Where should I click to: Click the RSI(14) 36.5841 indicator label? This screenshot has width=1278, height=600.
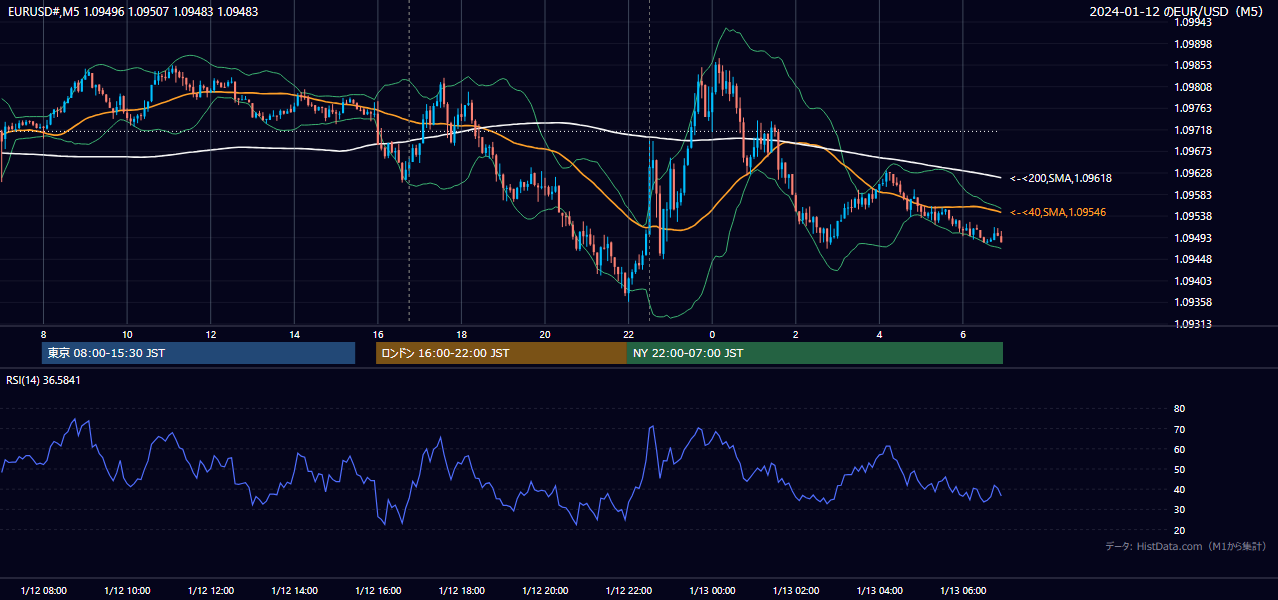(44, 380)
